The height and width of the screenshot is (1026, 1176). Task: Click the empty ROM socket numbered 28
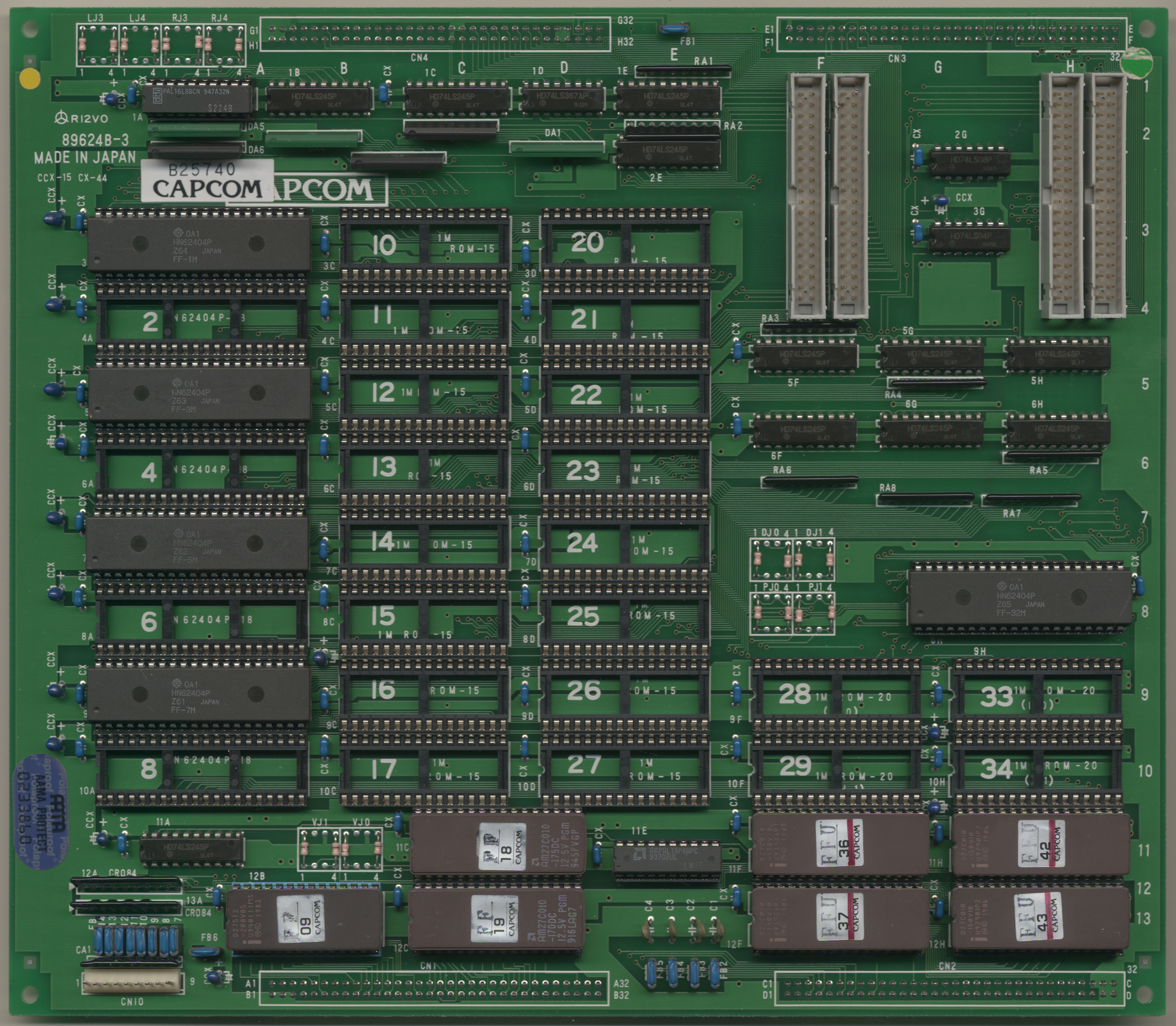point(836,695)
